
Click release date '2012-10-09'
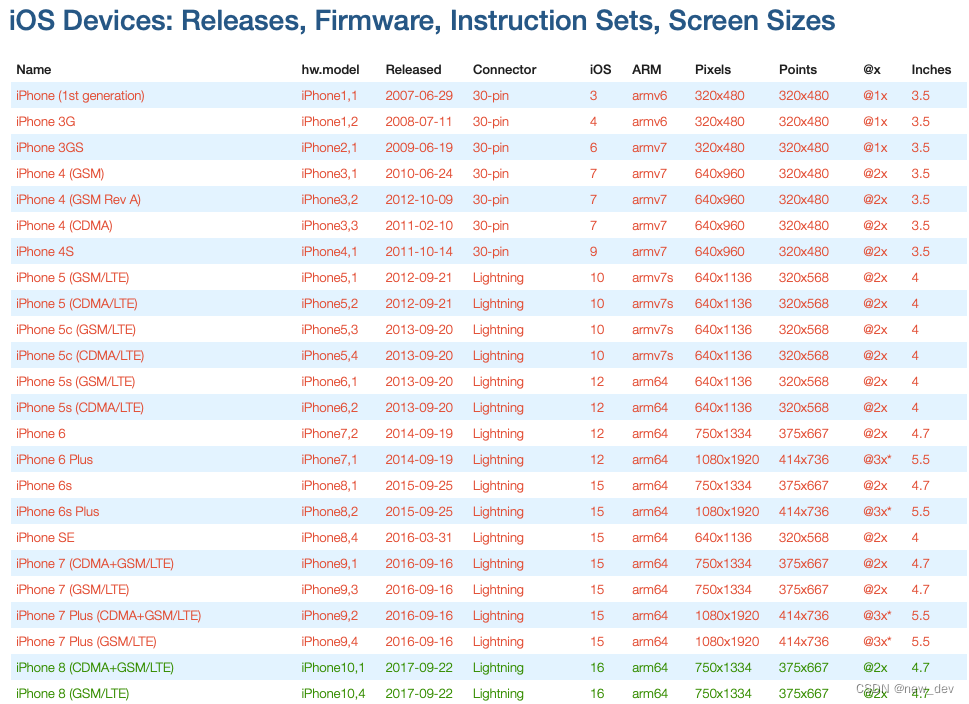pyautogui.click(x=419, y=200)
